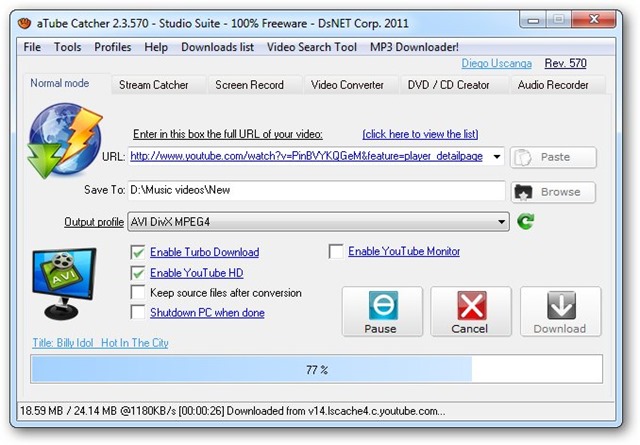Click the blue pause icon
Screen dimensions: 640x445
(383, 305)
